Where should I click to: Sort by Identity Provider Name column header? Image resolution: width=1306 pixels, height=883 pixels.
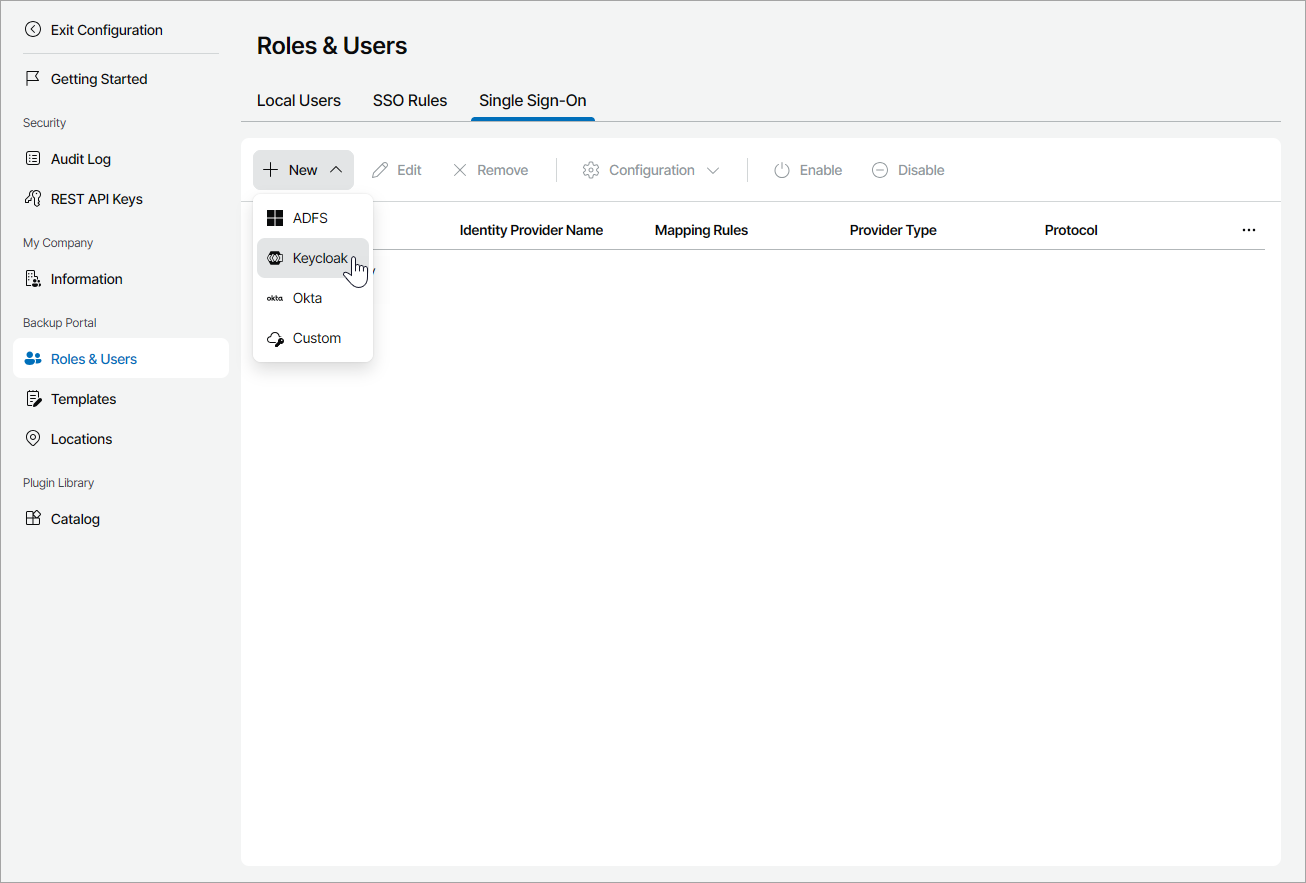pos(531,230)
